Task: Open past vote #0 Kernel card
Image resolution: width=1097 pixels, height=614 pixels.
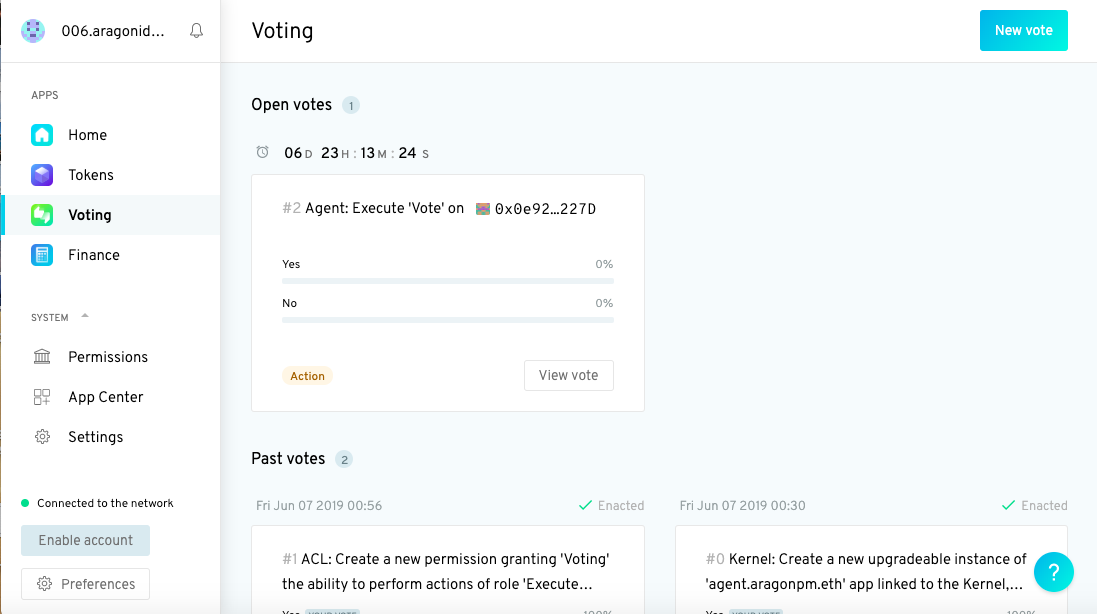Action: click(871, 570)
